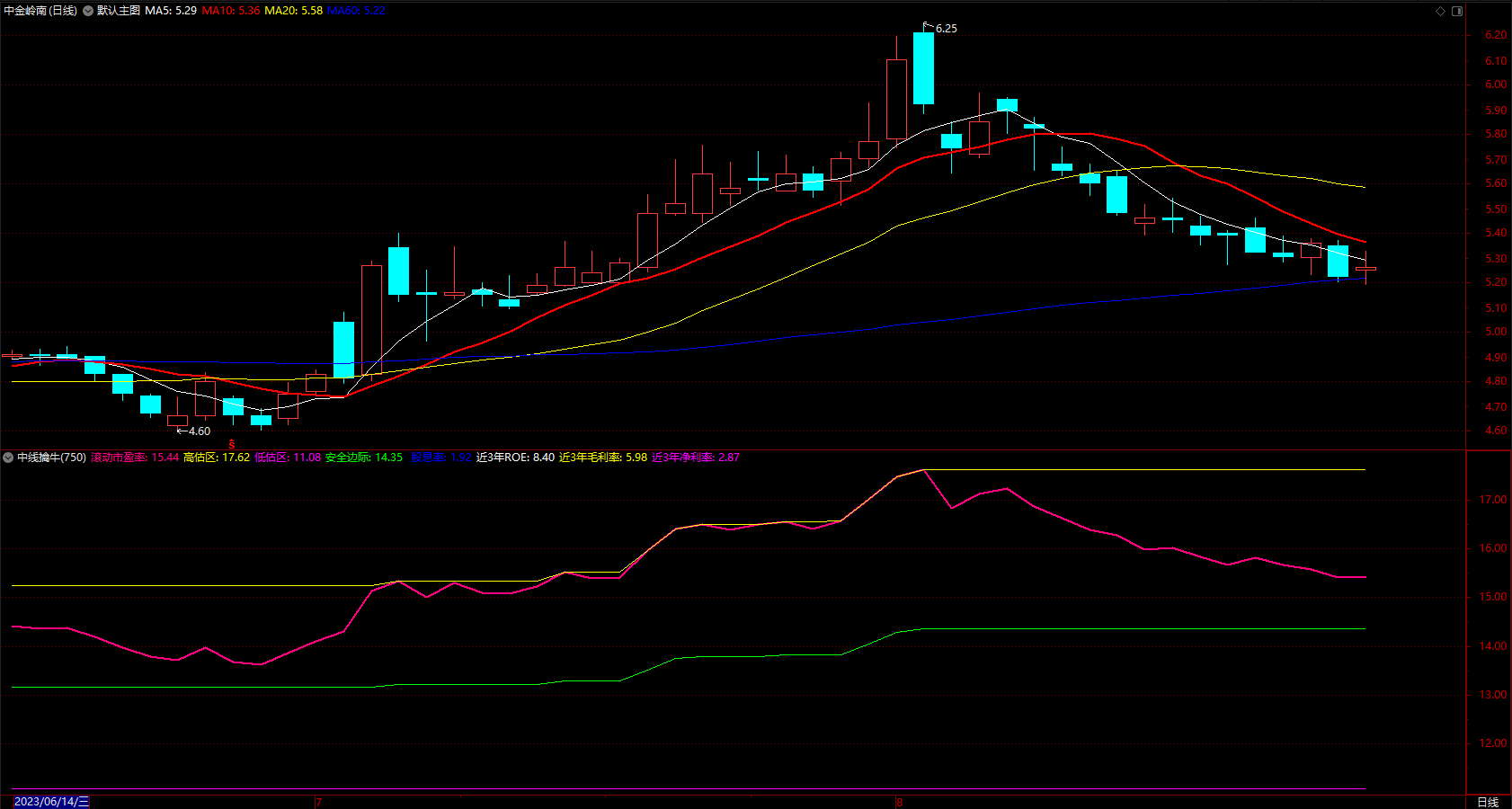Expand the 中线擒牛(750) indicator dropdown arrow

[8, 458]
